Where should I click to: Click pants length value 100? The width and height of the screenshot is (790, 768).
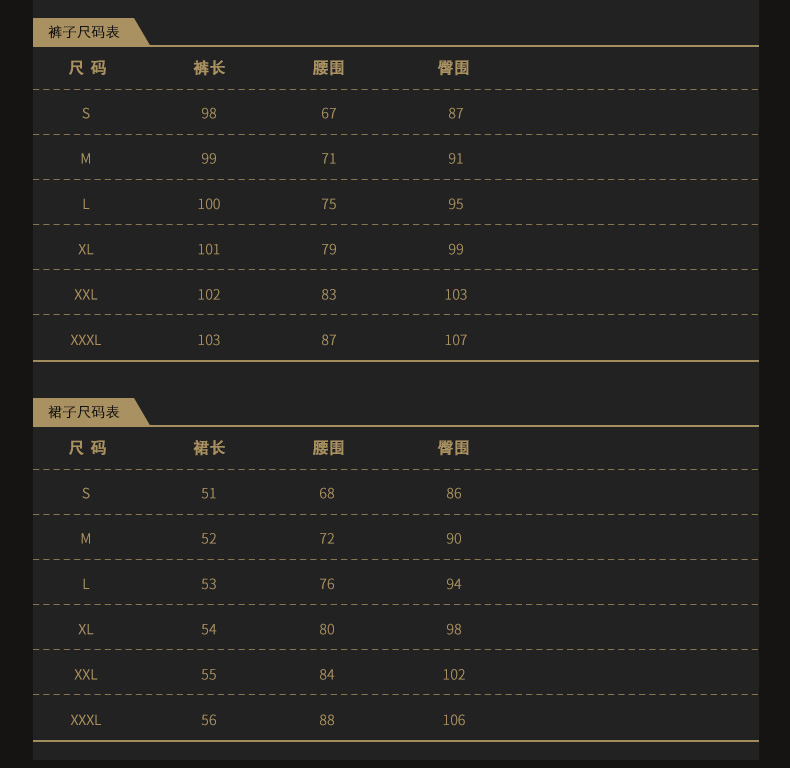[x=209, y=204]
